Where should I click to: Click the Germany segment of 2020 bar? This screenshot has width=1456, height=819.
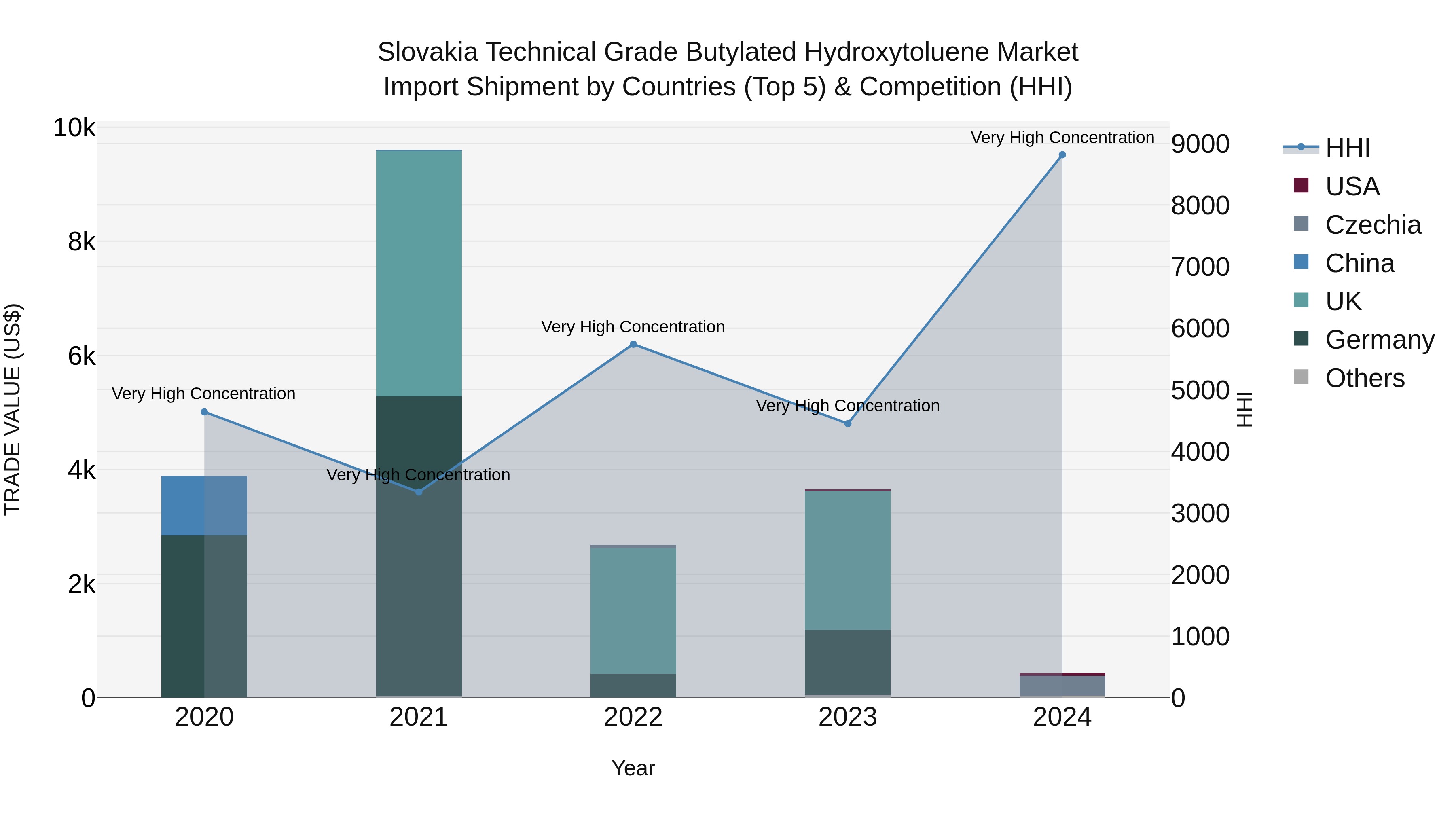pos(204,616)
